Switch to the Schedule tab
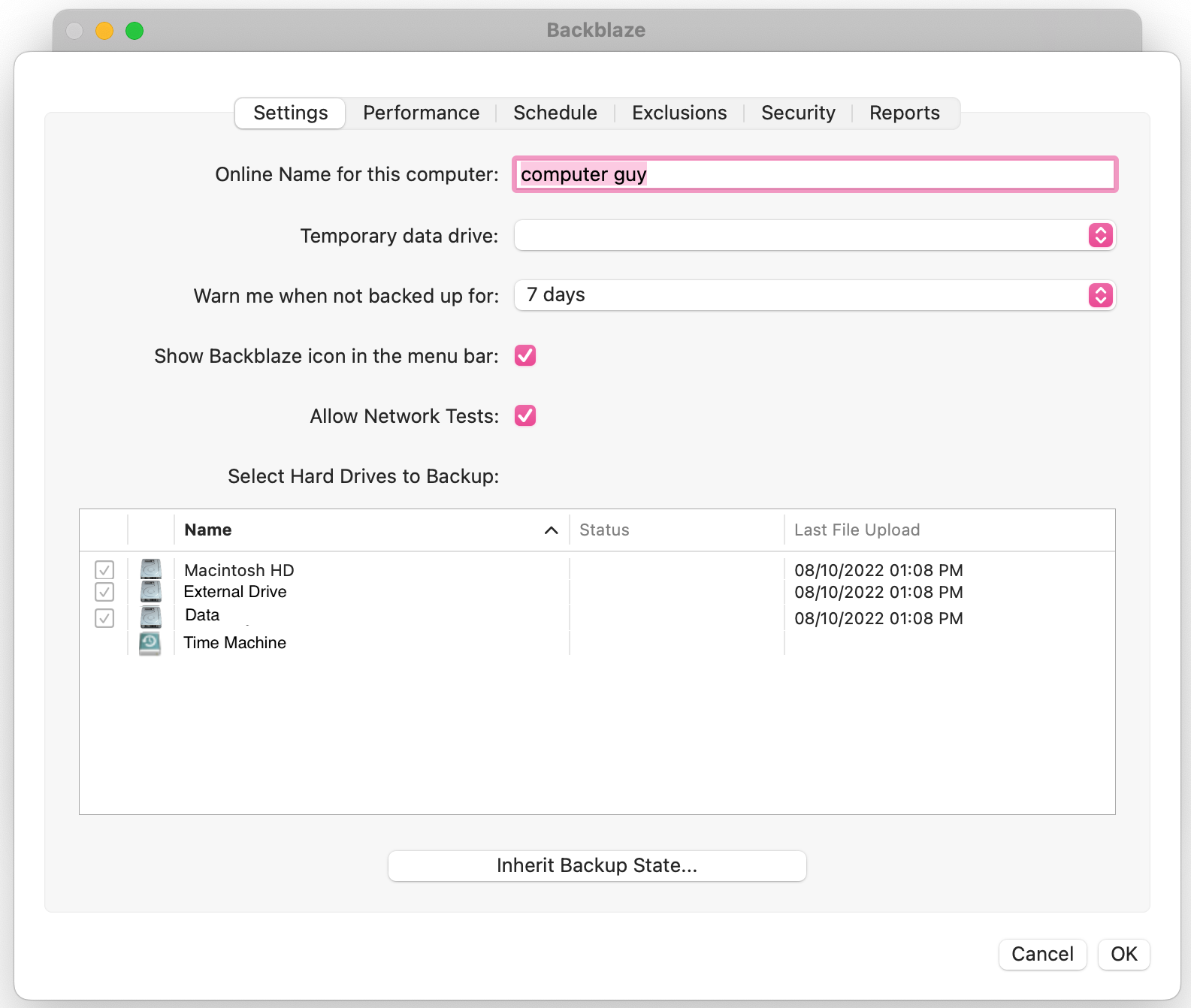This screenshot has height=1008, width=1191. 555,113
